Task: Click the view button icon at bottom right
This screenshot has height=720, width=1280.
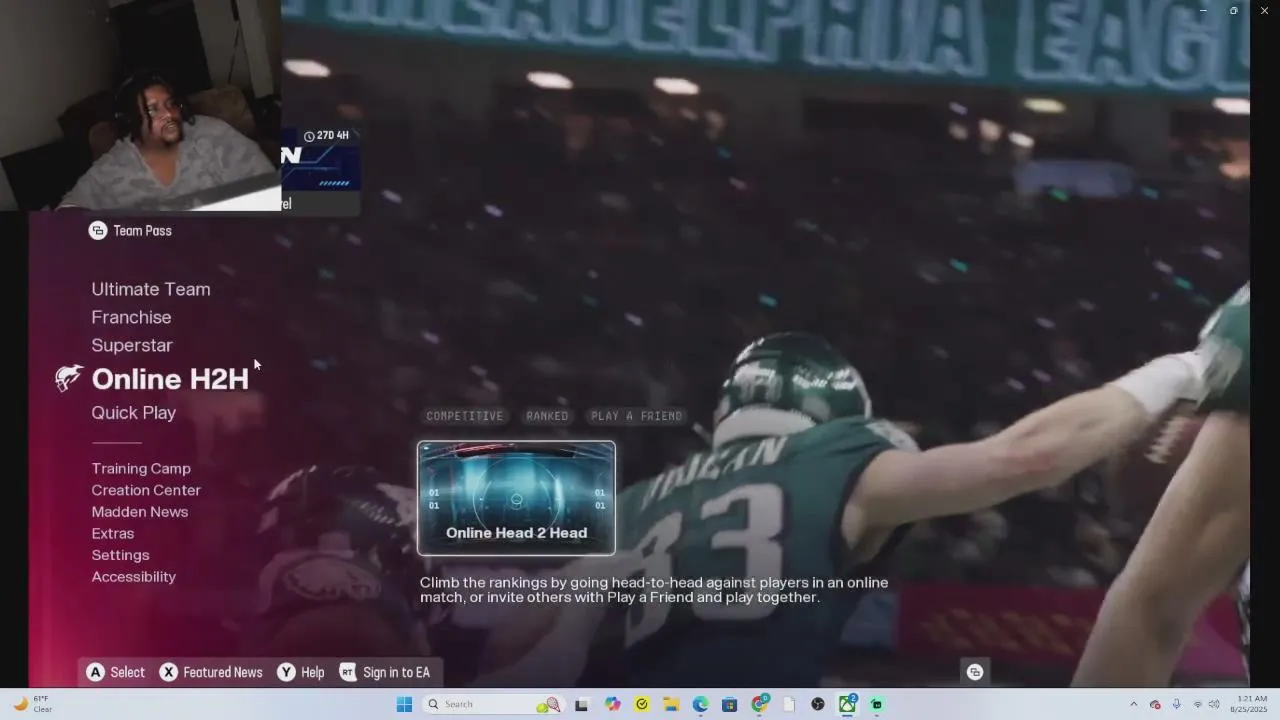Action: pyautogui.click(x=975, y=672)
